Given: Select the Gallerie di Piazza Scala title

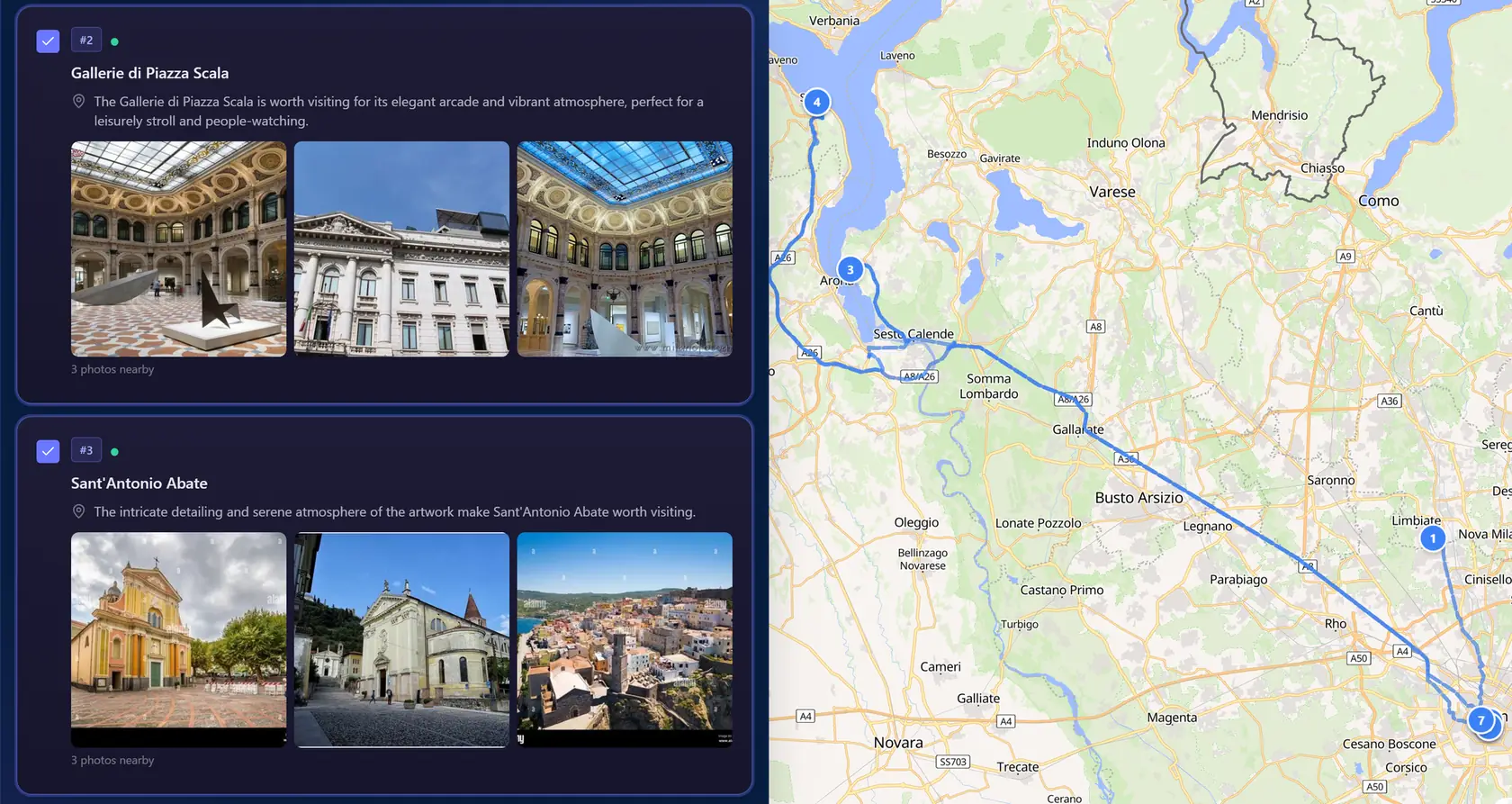Looking at the screenshot, I should point(149,73).
